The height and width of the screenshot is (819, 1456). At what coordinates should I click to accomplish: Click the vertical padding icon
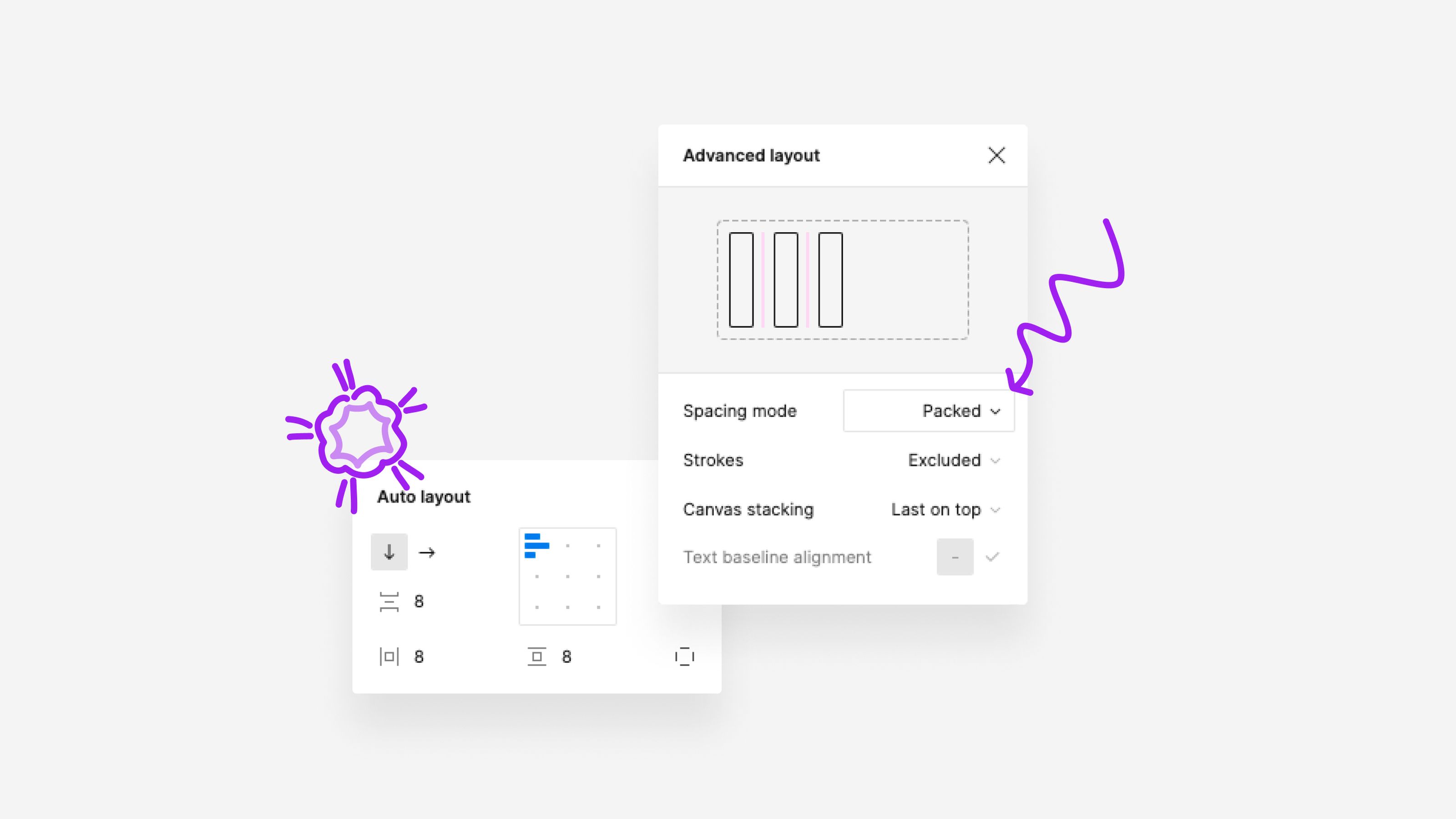point(536,656)
